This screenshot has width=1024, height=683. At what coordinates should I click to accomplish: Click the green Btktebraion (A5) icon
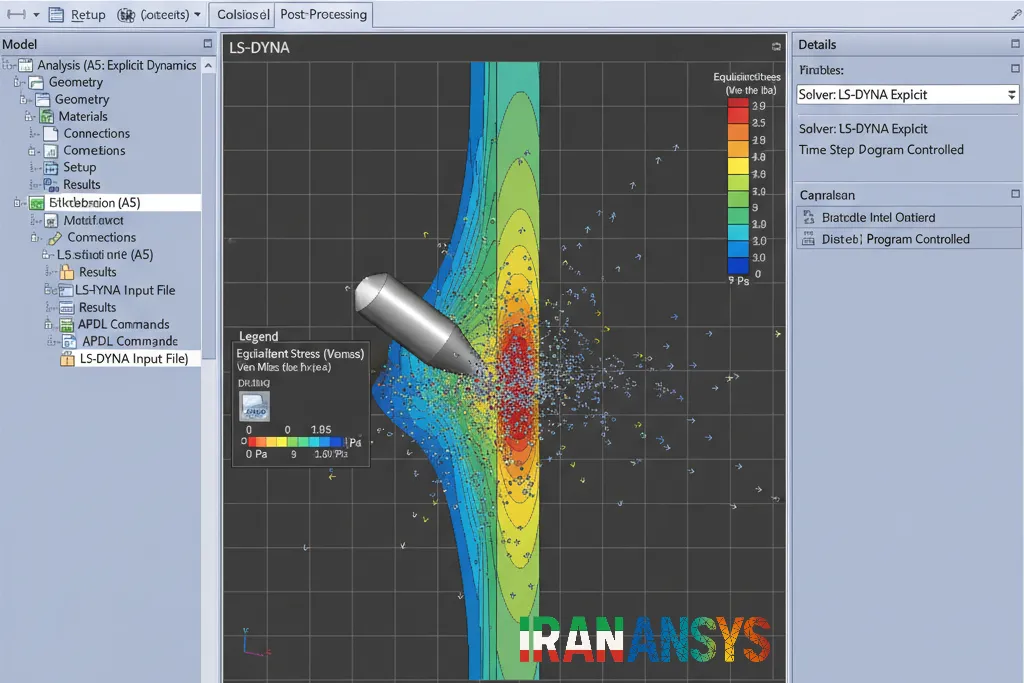(x=37, y=203)
